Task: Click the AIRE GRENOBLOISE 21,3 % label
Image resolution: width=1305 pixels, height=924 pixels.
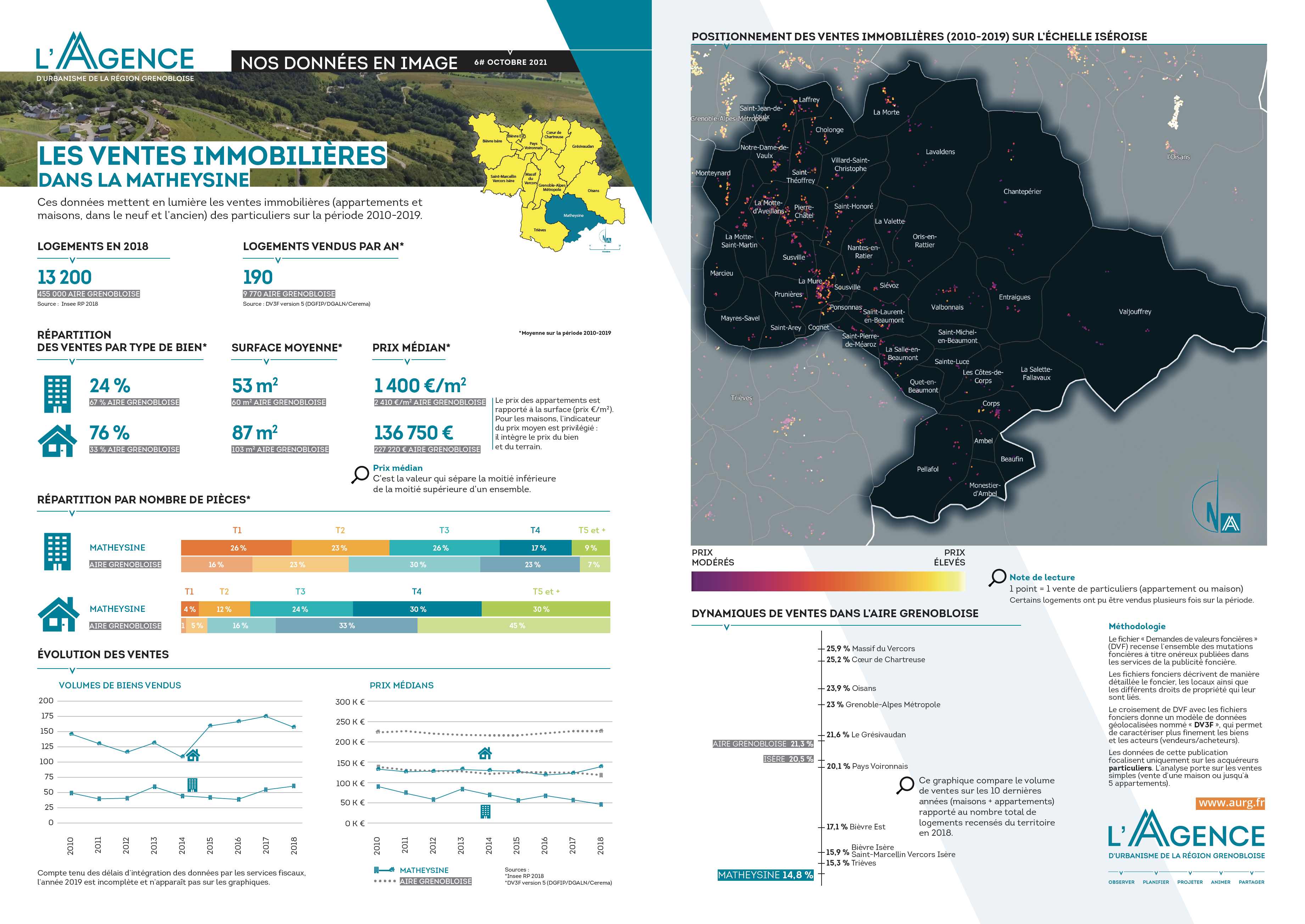Action: coord(763,744)
